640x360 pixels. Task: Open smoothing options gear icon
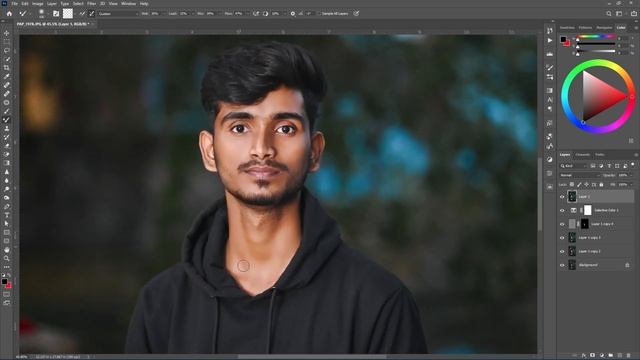[x=293, y=13]
